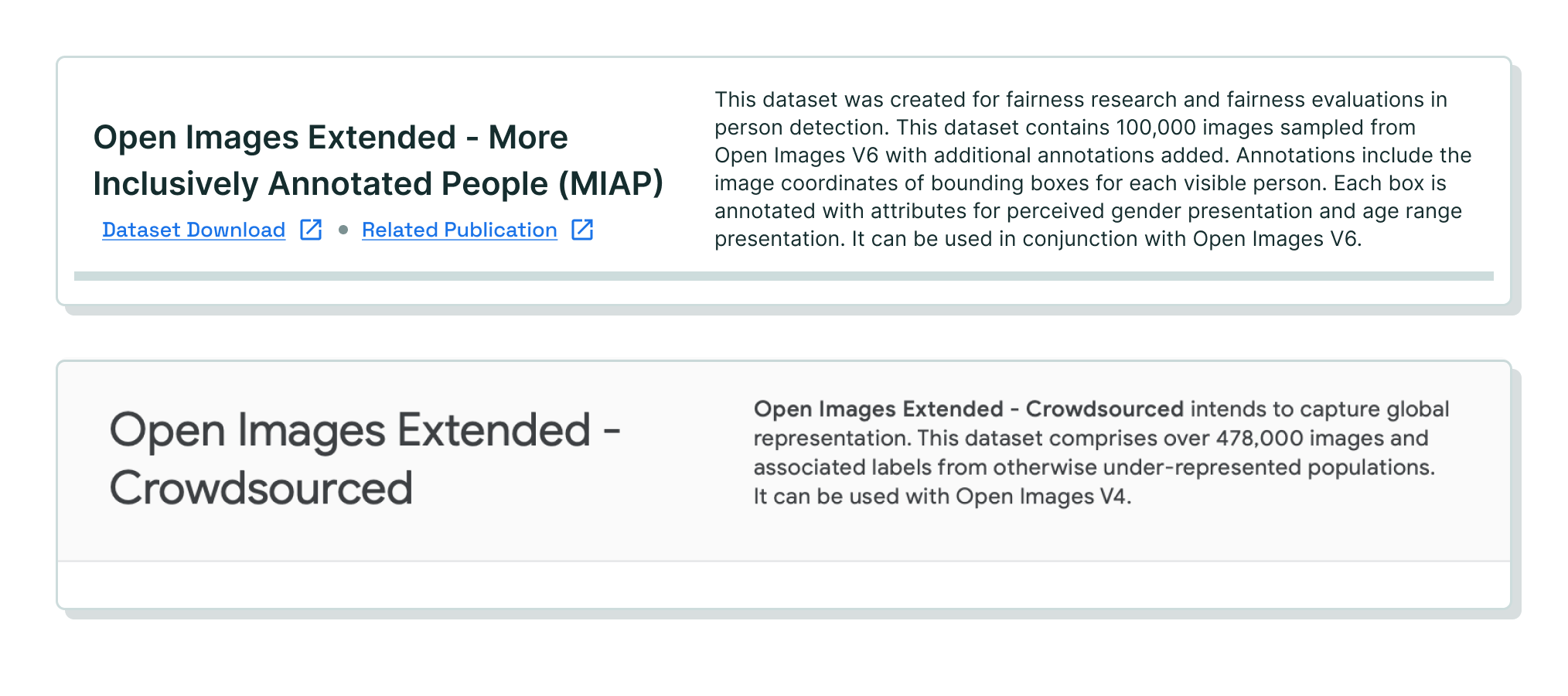Click the MIAP paragraph's first sentence about fairness research
This screenshot has width=1568, height=696.
pos(1081,114)
